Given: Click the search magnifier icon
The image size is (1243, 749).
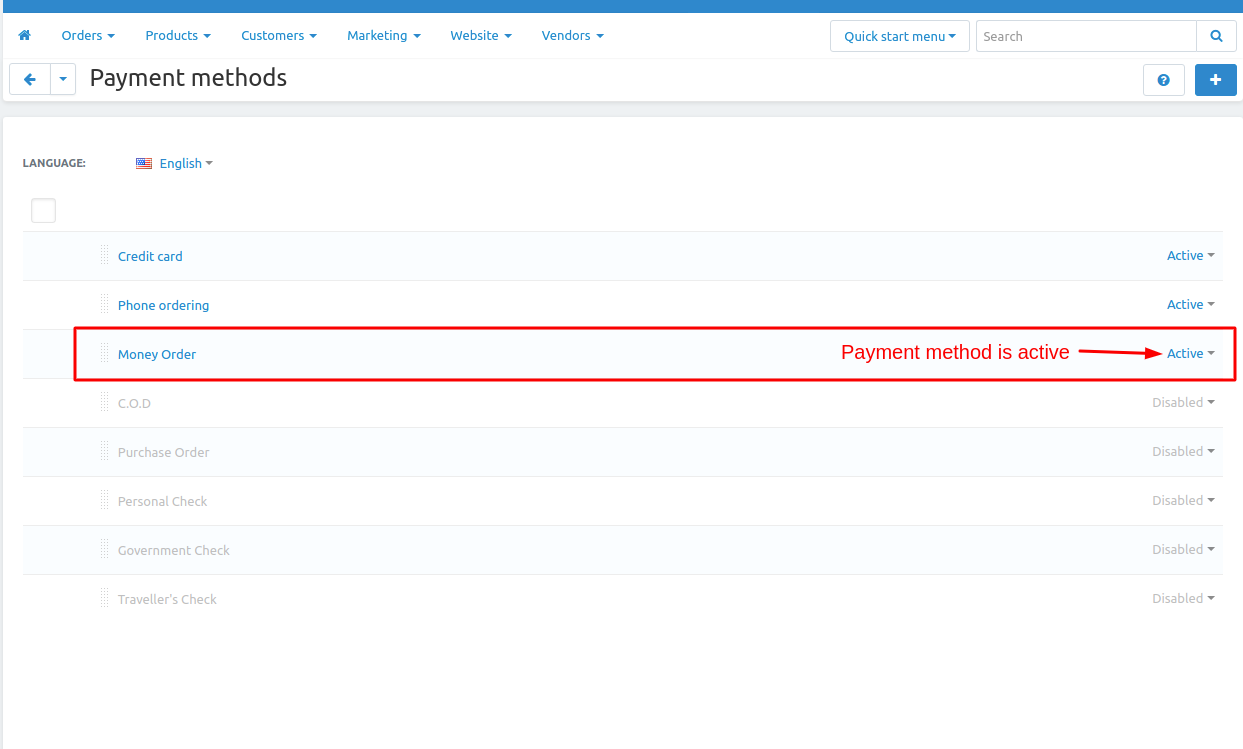Looking at the screenshot, I should pyautogui.click(x=1216, y=36).
